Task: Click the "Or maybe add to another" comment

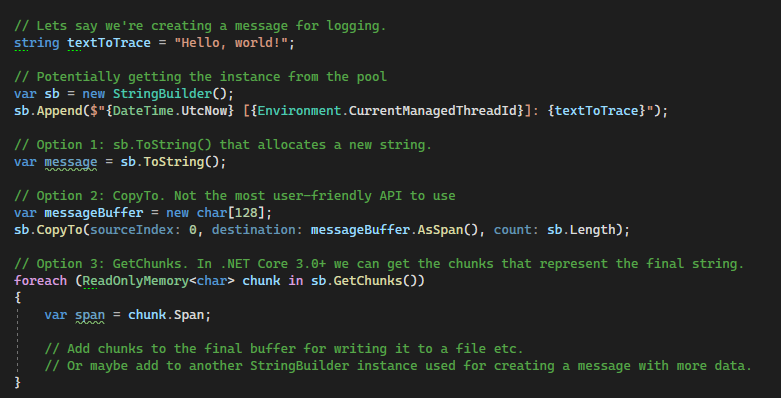Action: (x=398, y=366)
